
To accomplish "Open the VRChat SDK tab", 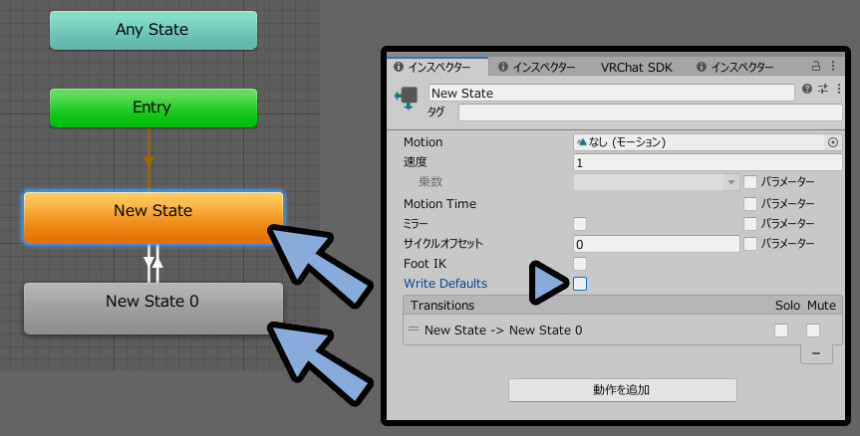I will pos(636,67).
